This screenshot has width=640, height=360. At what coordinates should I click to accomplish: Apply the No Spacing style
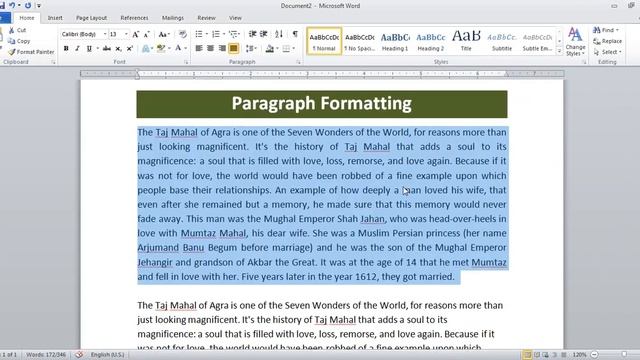tap(360, 41)
